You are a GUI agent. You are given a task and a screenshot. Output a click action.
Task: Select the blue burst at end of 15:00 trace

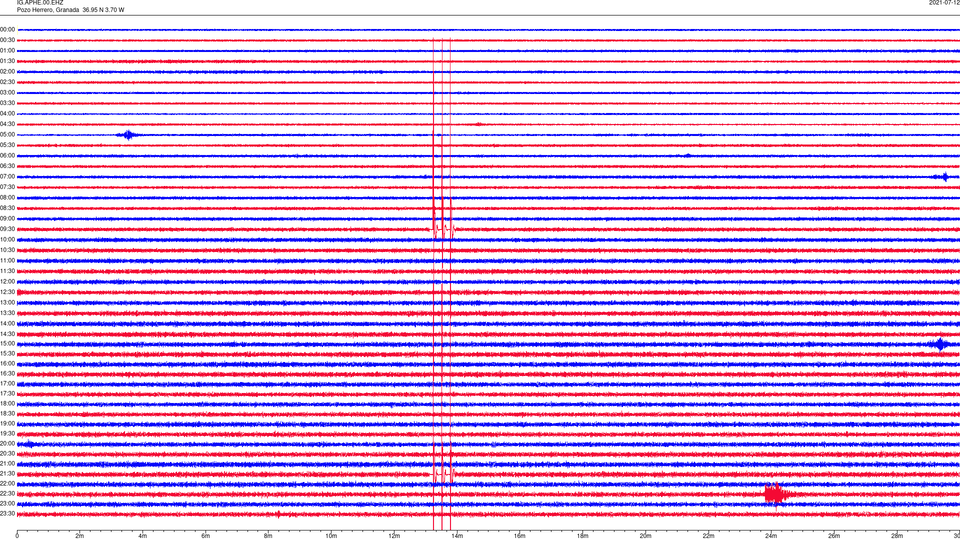coord(940,344)
